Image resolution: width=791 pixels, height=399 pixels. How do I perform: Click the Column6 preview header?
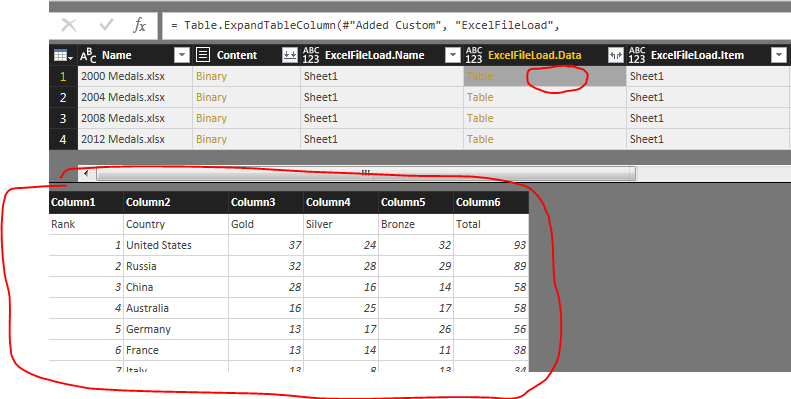[491, 202]
